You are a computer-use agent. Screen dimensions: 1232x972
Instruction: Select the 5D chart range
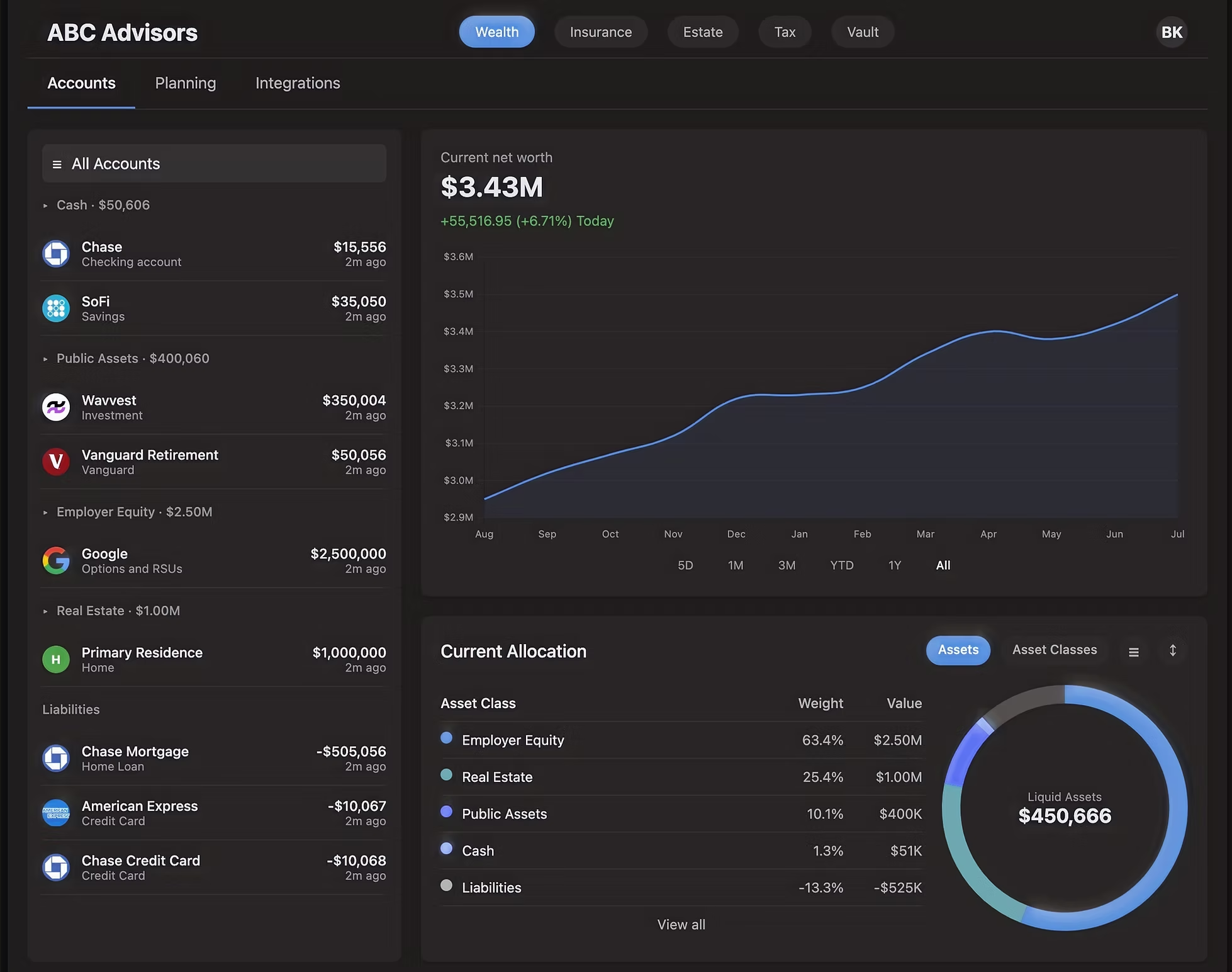pos(685,565)
